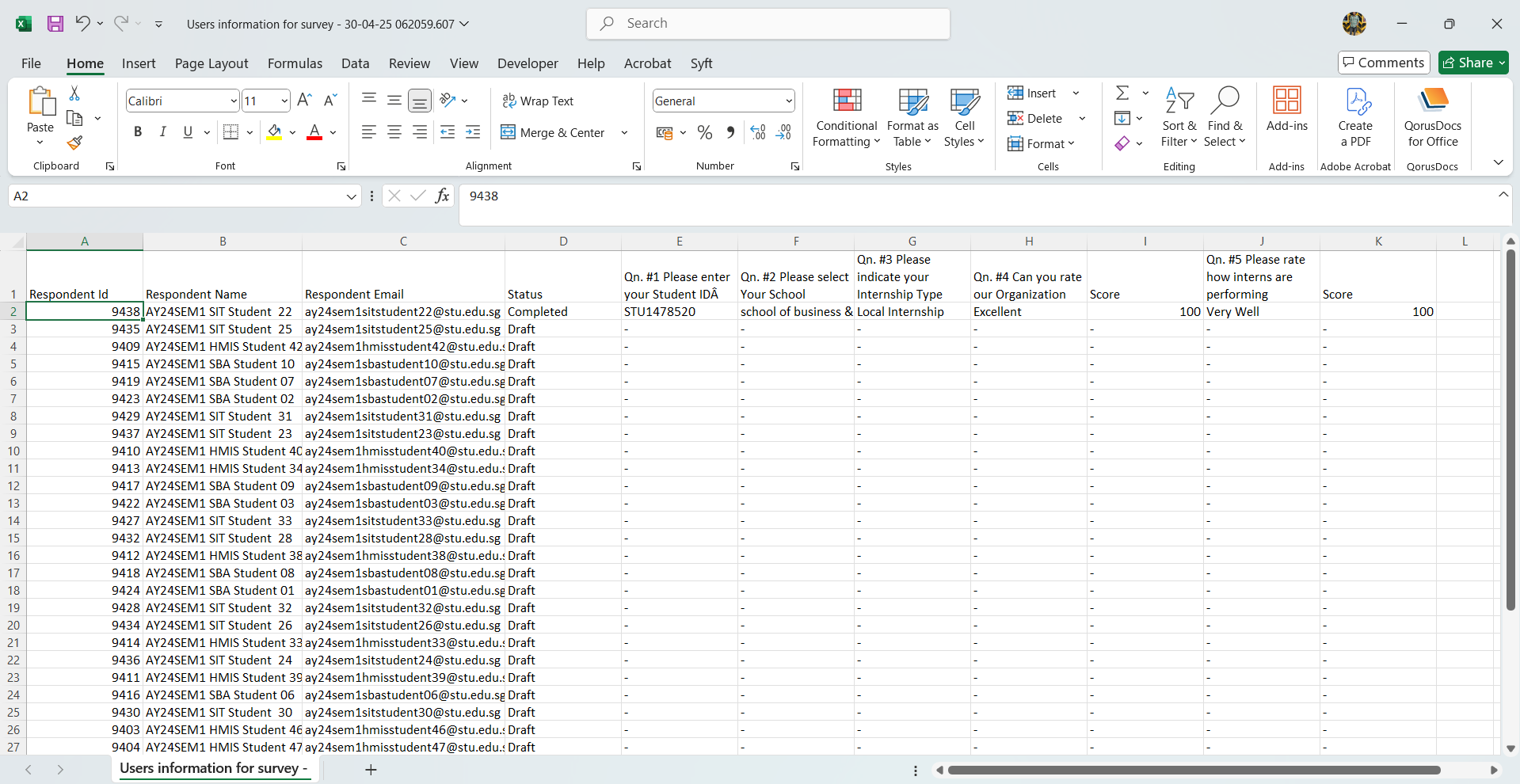The image size is (1520, 784).
Task: Open the font name Calibri dropdown
Action: click(234, 101)
